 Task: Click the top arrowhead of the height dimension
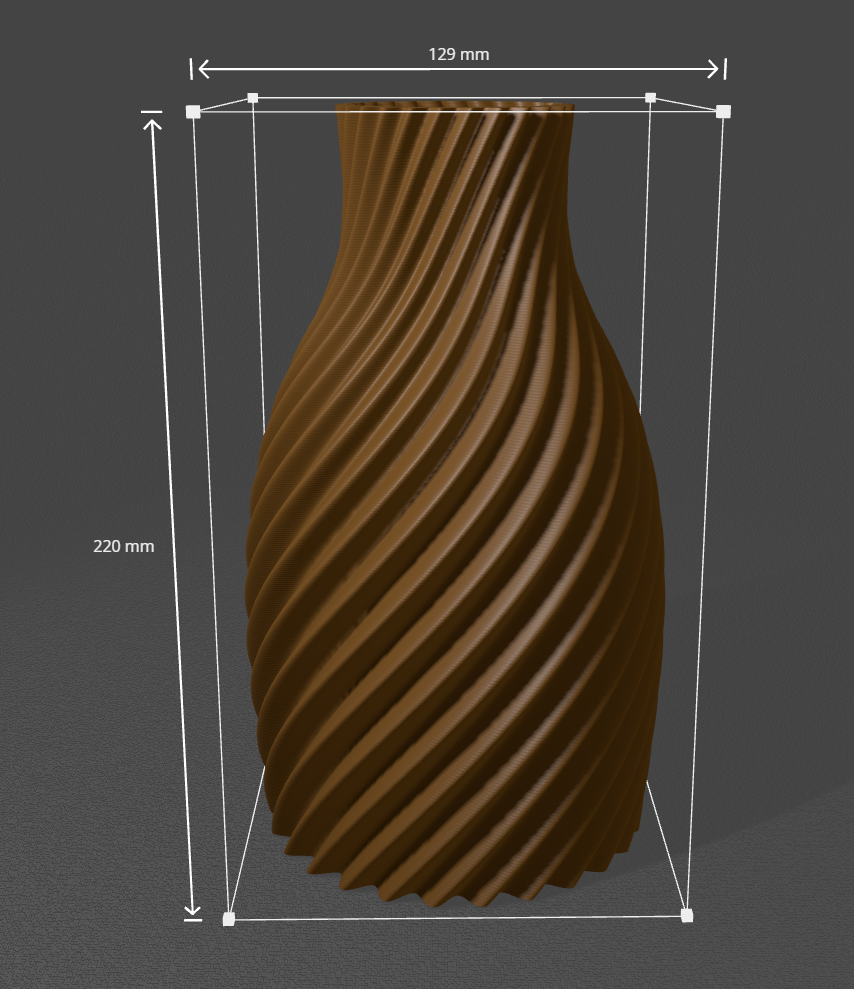point(152,125)
